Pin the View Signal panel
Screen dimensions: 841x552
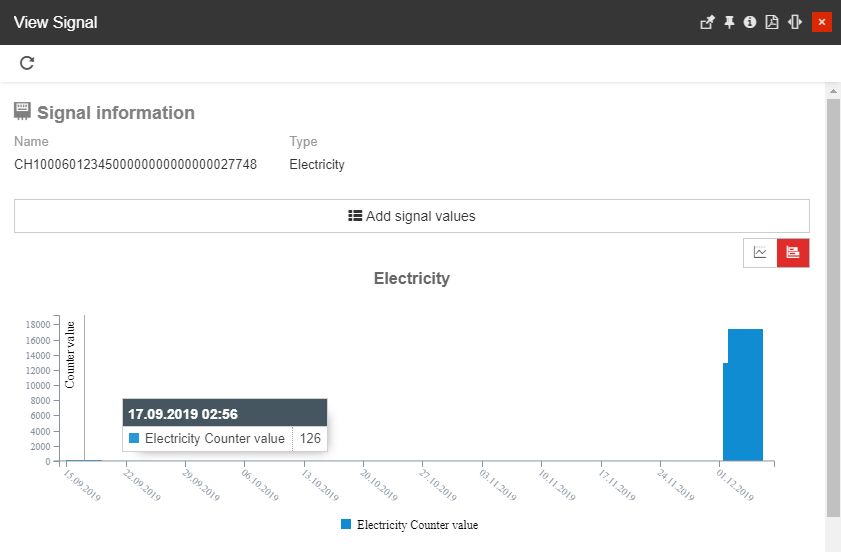coord(730,22)
